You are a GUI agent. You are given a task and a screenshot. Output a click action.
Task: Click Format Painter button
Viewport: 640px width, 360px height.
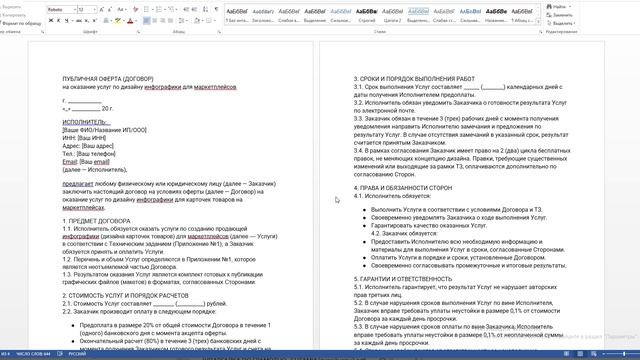(20, 23)
